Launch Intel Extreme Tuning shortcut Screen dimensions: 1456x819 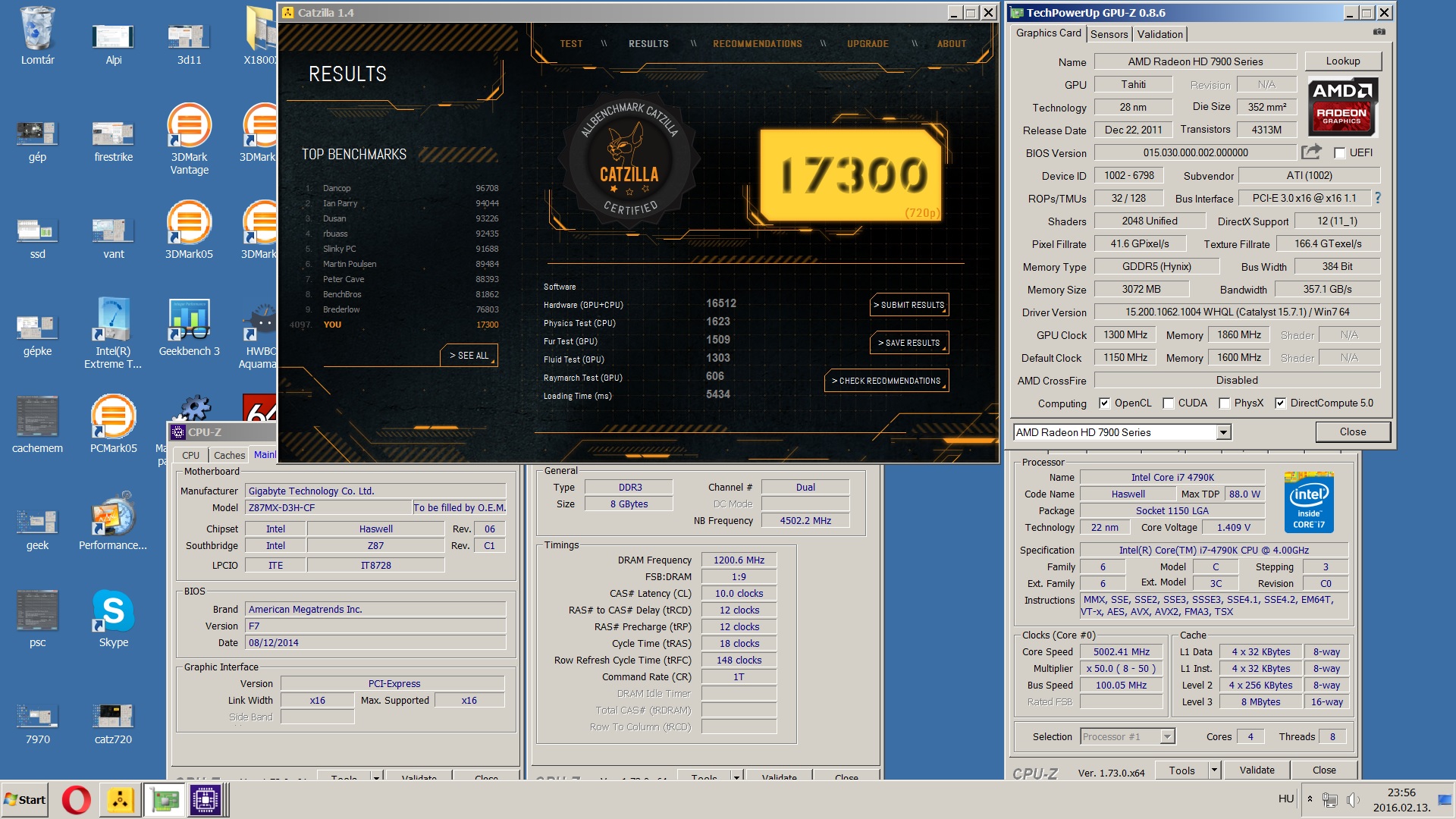[x=113, y=333]
